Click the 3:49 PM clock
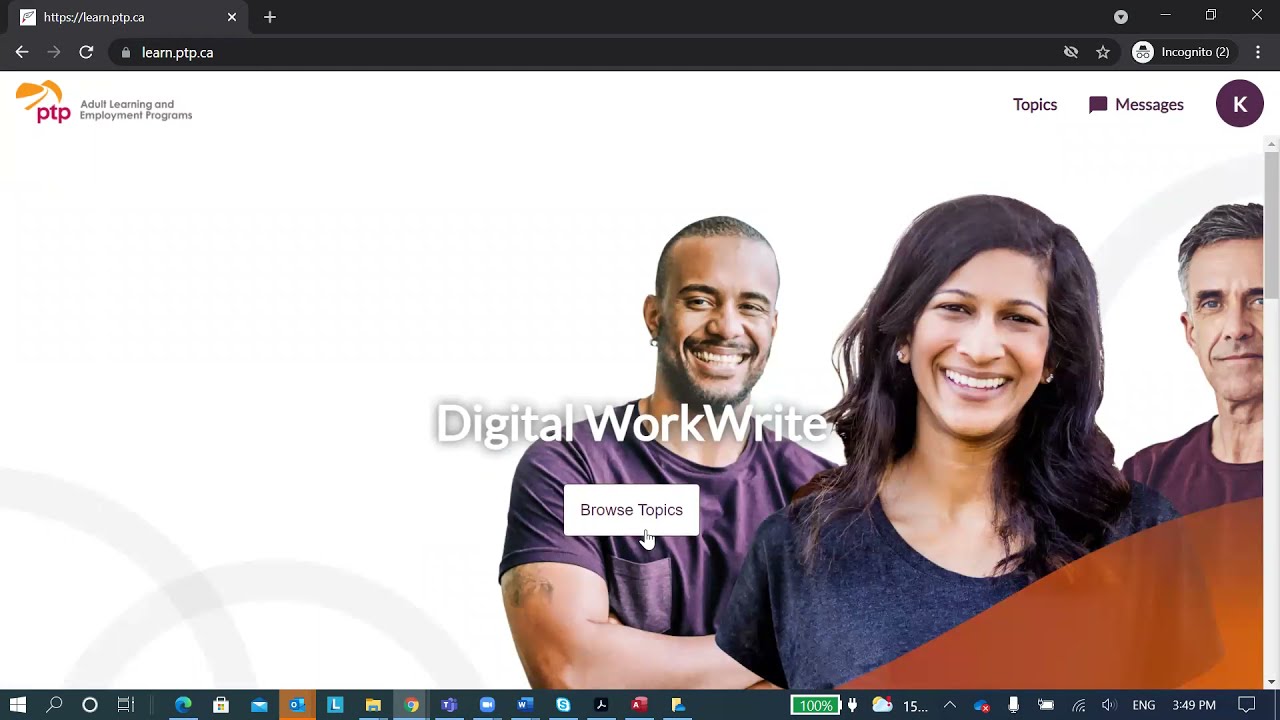The height and width of the screenshot is (720, 1280). click(x=1194, y=705)
